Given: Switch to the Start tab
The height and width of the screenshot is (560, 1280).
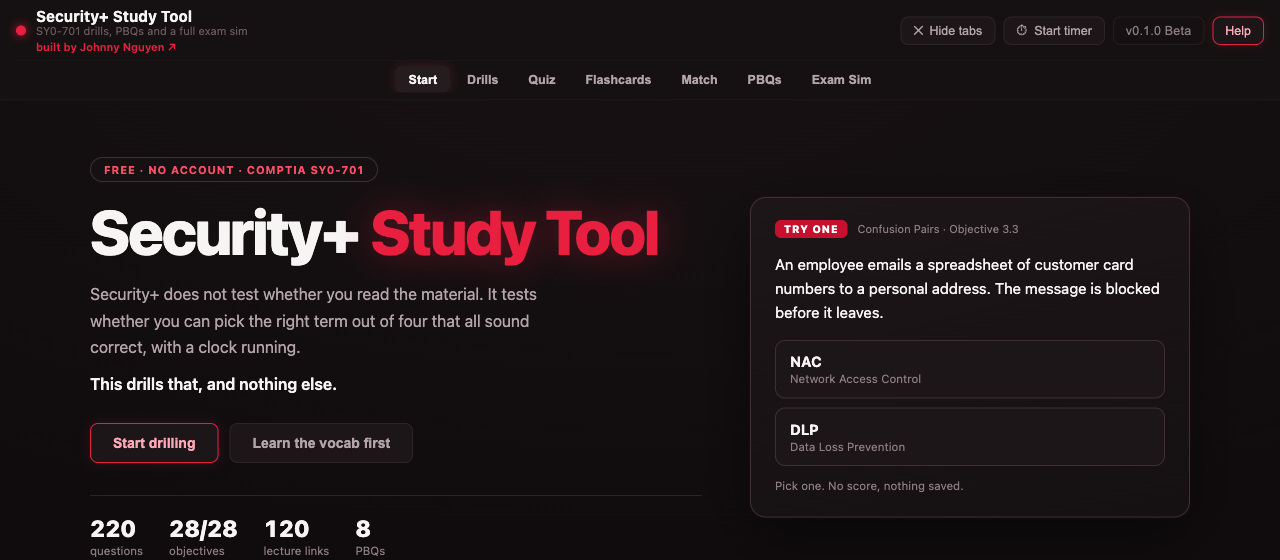Looking at the screenshot, I should [423, 80].
